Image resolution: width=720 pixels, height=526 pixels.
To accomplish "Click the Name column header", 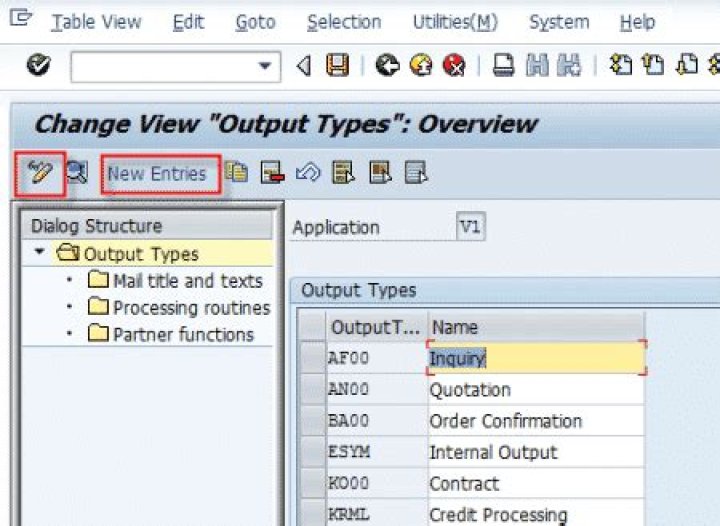I will click(536, 327).
